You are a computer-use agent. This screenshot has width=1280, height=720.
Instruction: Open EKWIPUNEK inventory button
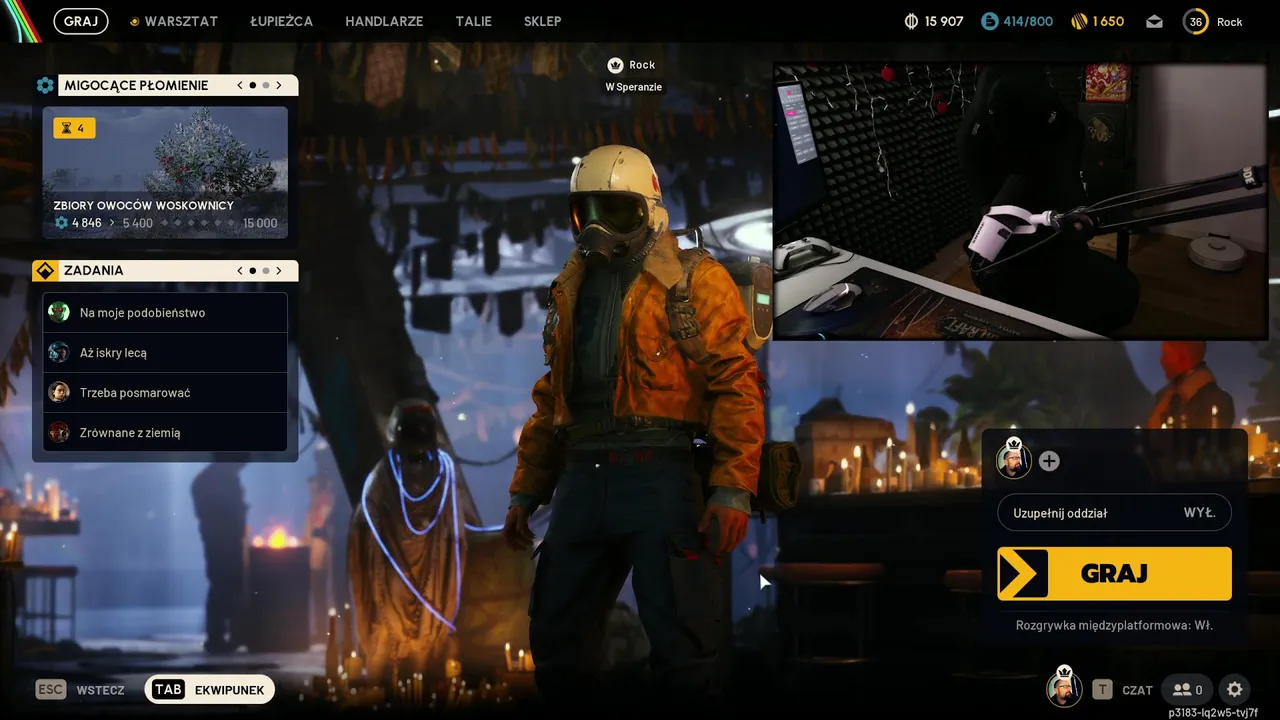click(210, 690)
